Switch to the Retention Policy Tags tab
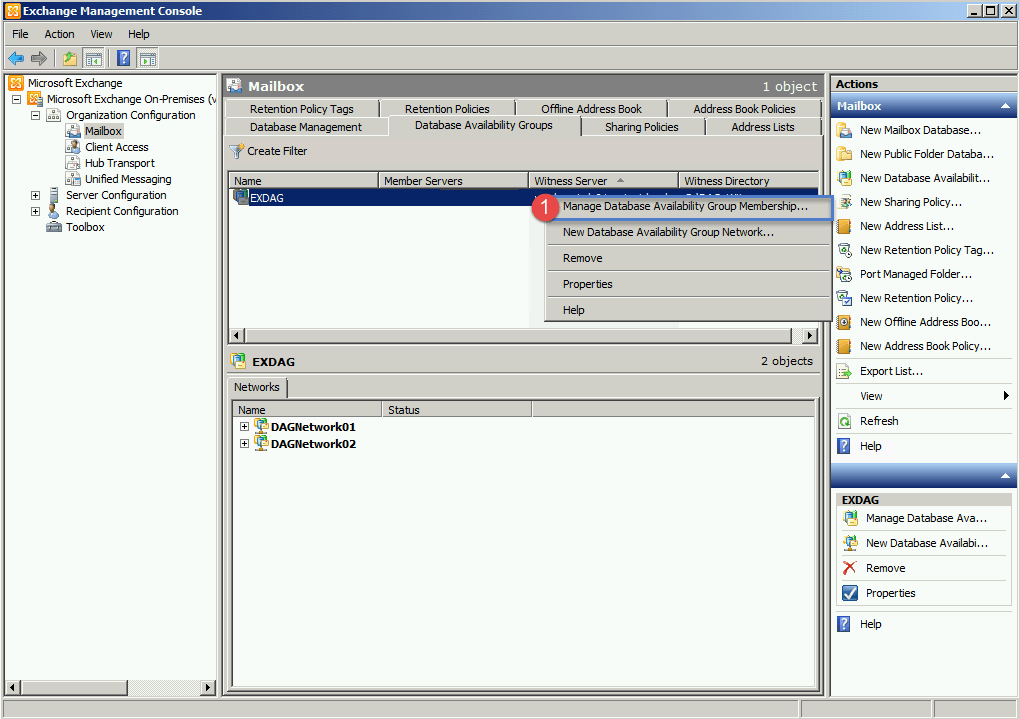The image size is (1020, 719). coord(302,109)
